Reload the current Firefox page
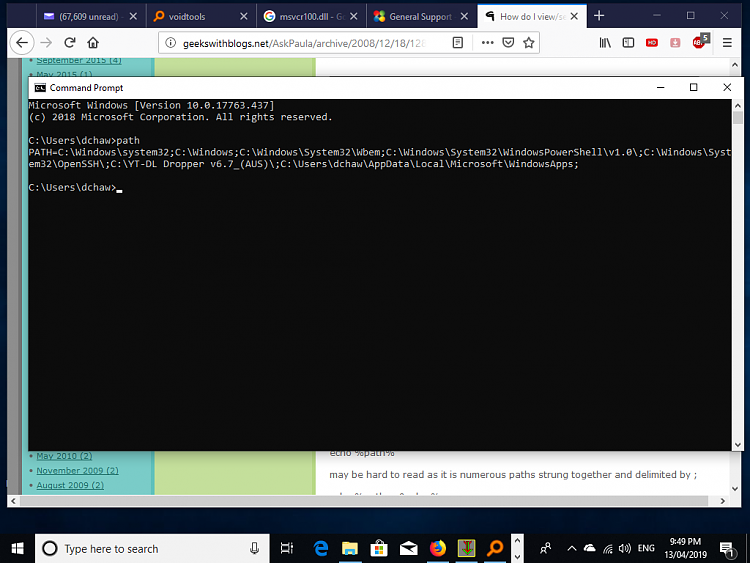Viewport: 750px width, 563px height. tap(70, 43)
